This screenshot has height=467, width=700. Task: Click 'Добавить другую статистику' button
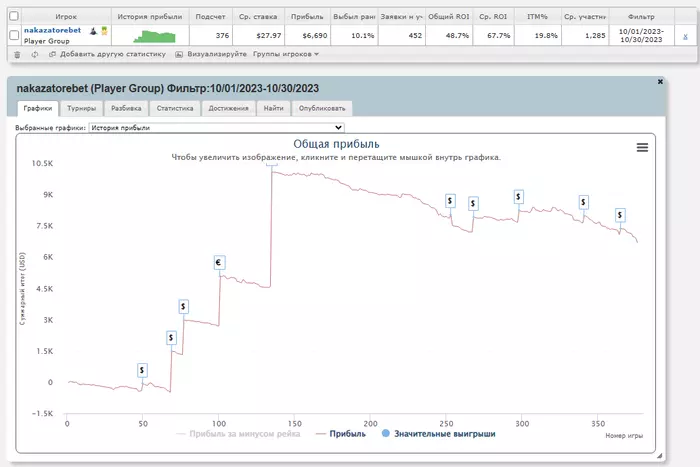click(x=108, y=54)
